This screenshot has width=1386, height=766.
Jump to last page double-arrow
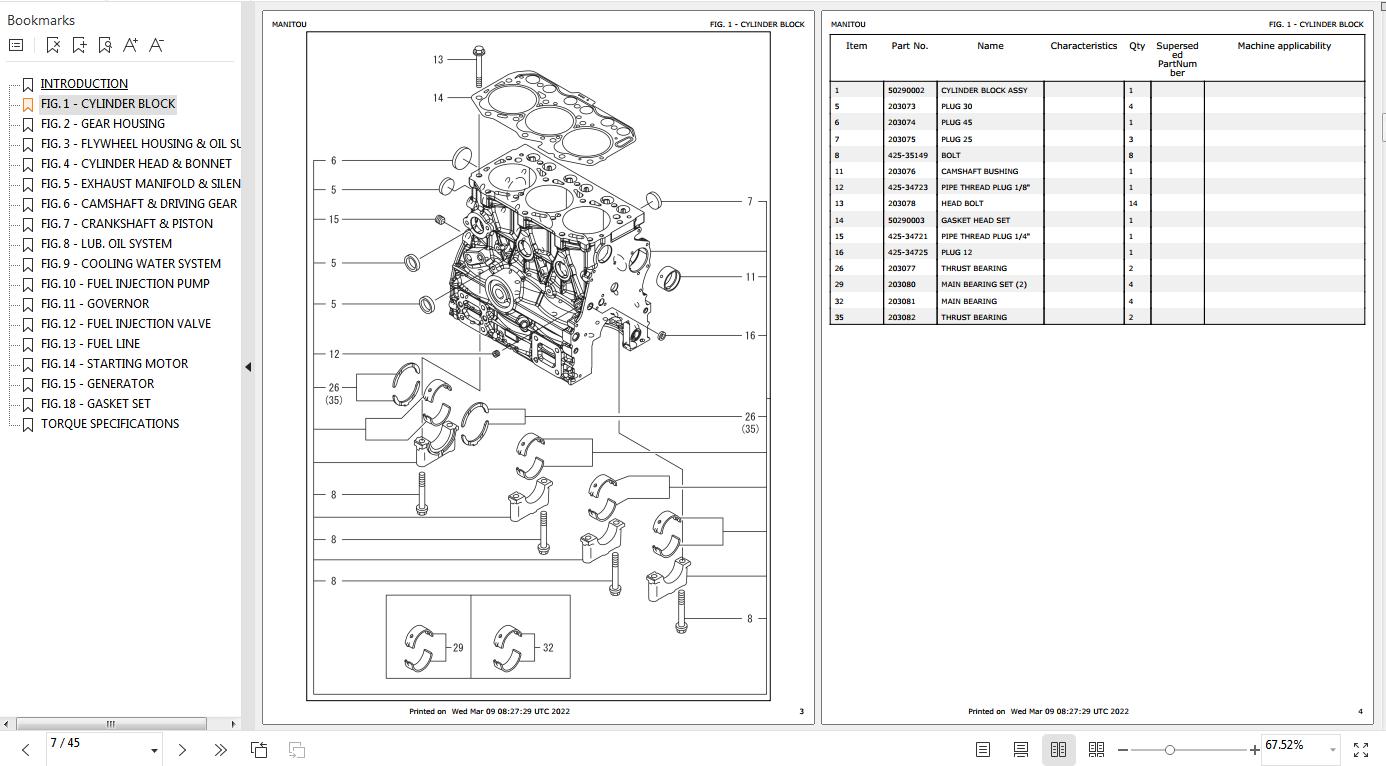click(x=220, y=749)
